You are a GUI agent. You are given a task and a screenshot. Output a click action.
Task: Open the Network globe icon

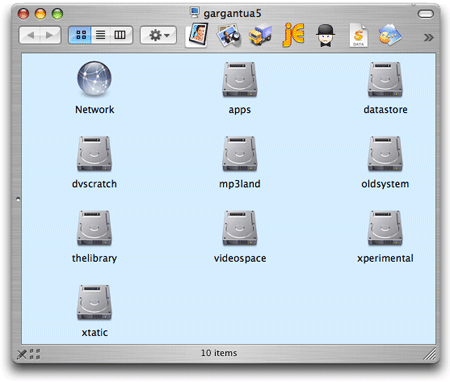pos(94,79)
